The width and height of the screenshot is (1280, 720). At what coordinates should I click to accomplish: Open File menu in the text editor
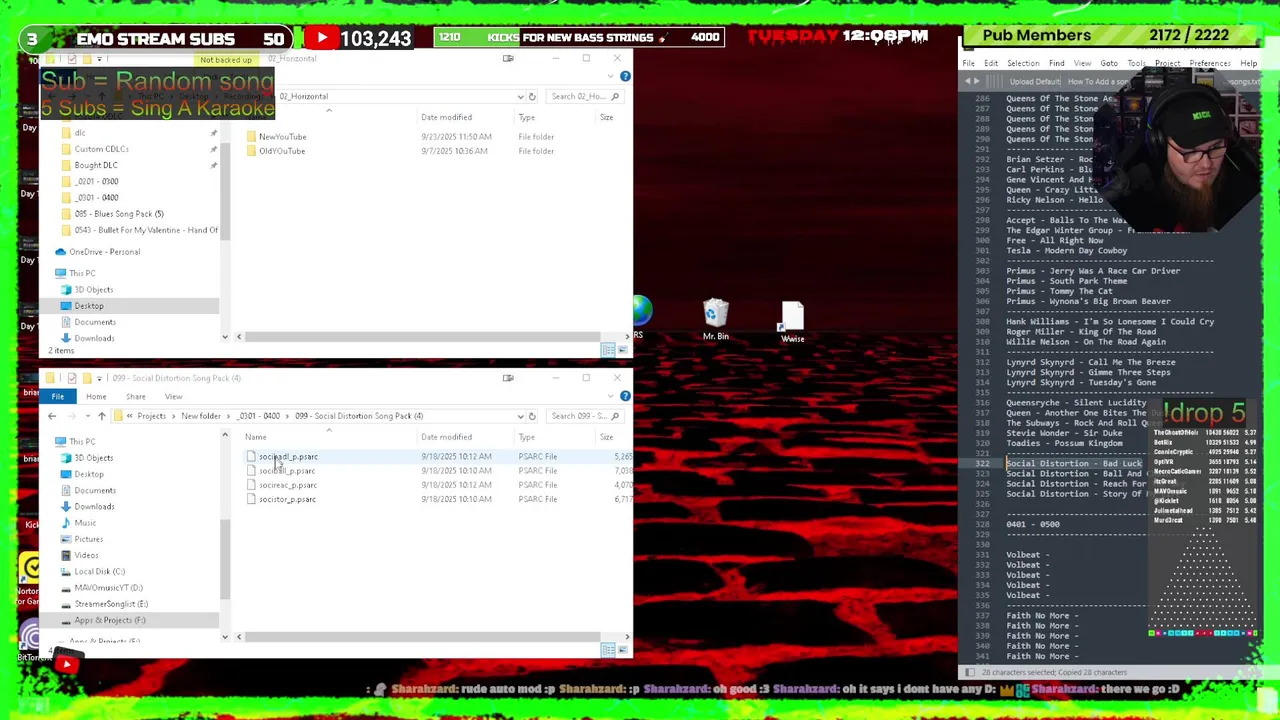(x=969, y=63)
